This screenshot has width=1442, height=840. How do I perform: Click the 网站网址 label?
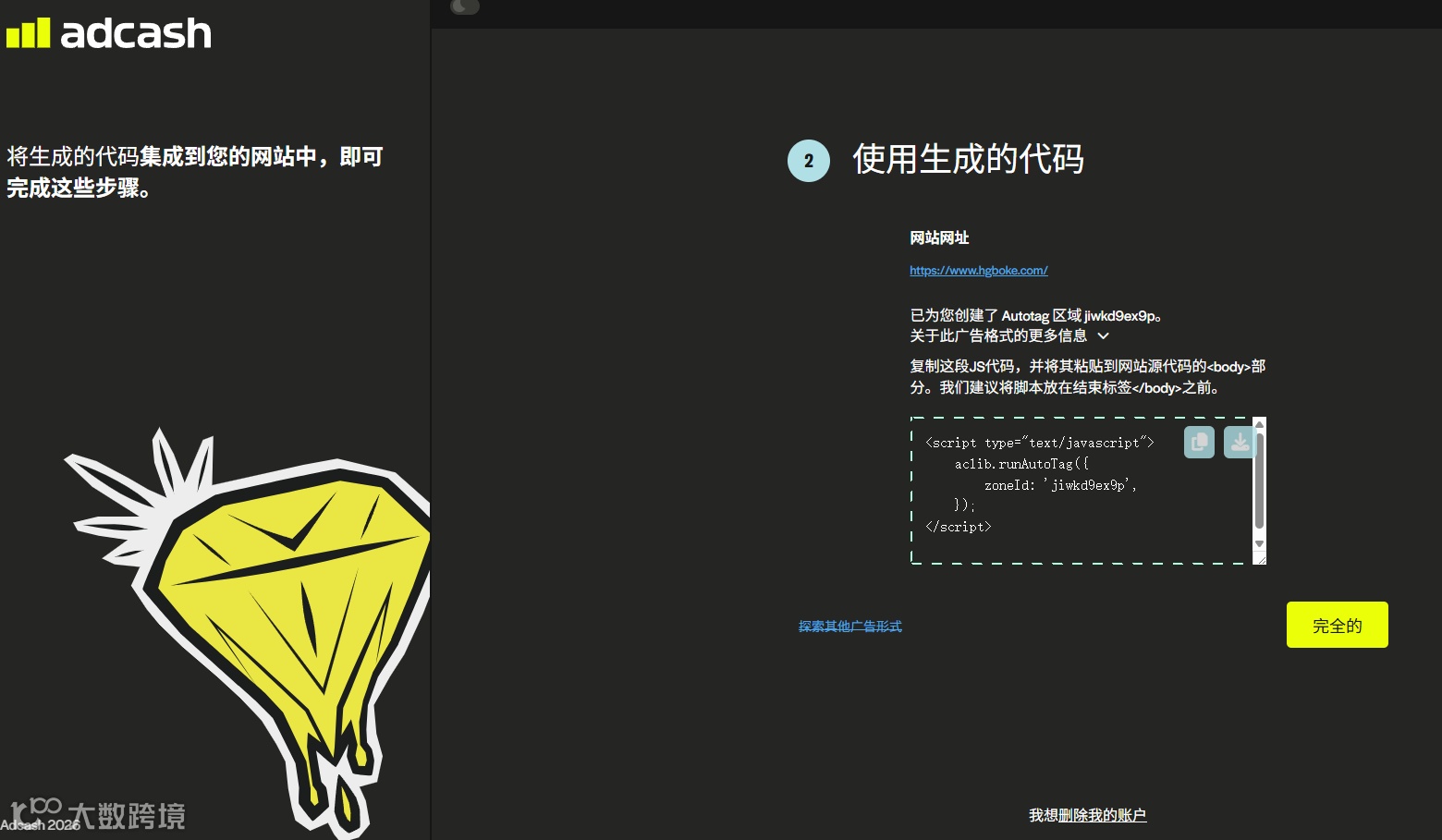pos(939,238)
